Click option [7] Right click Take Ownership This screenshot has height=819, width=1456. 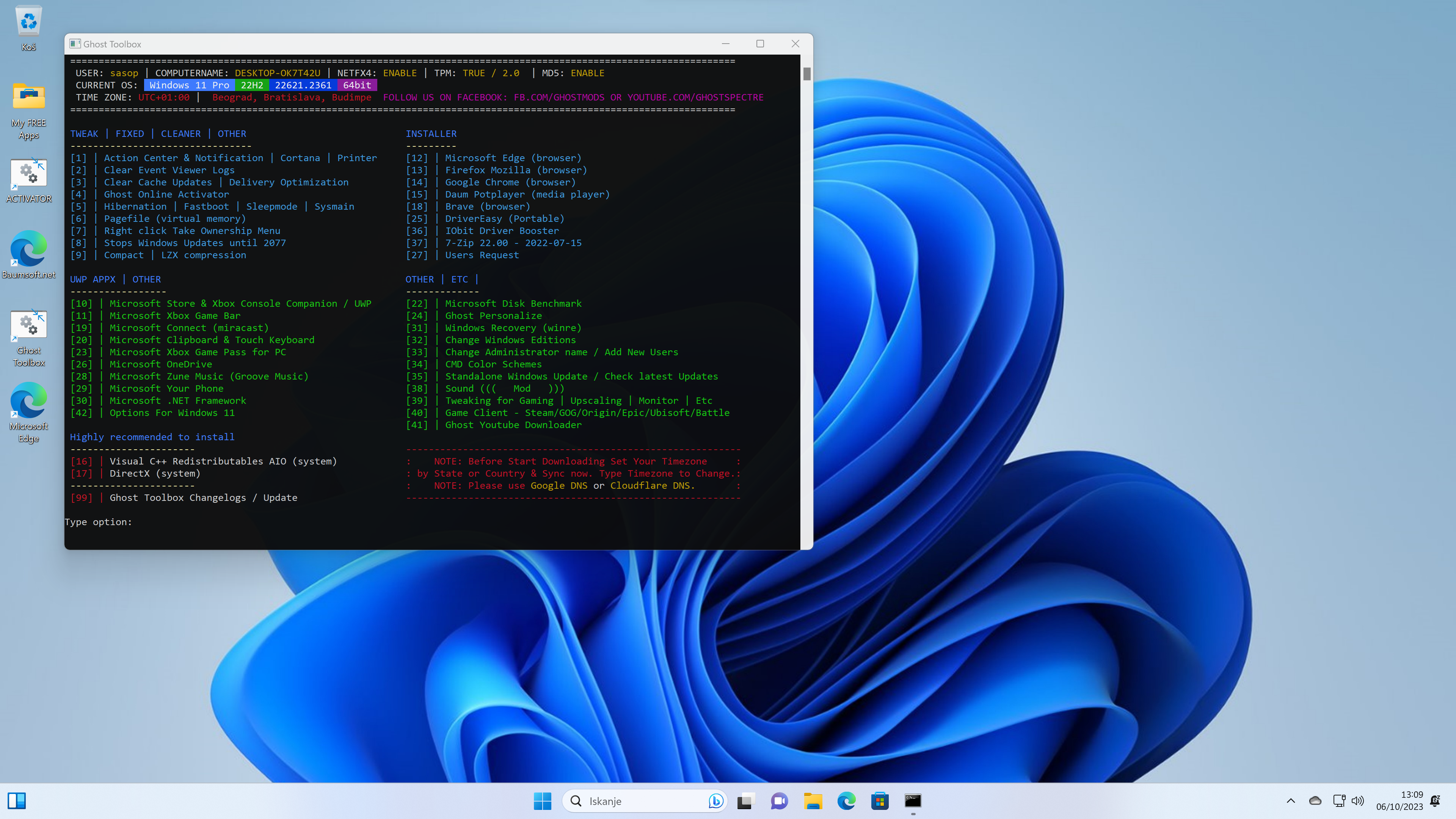point(175,231)
